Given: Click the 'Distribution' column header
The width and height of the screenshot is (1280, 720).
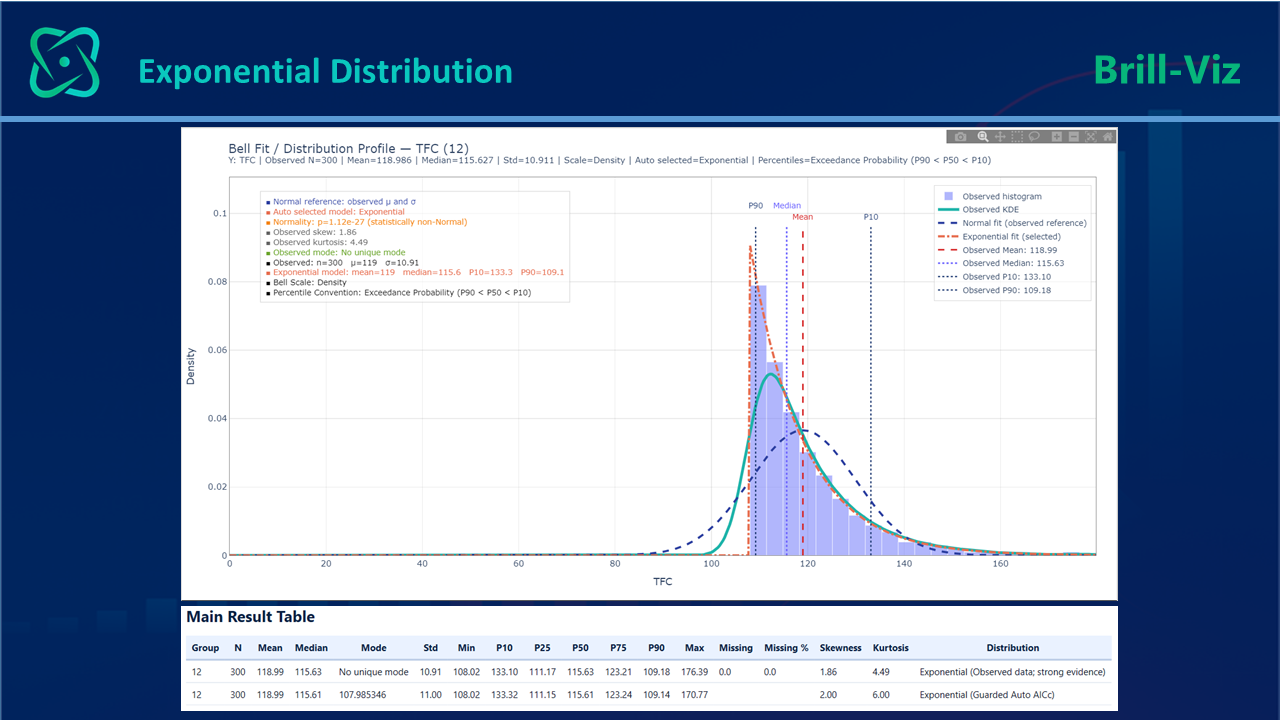Looking at the screenshot, I should (1012, 648).
